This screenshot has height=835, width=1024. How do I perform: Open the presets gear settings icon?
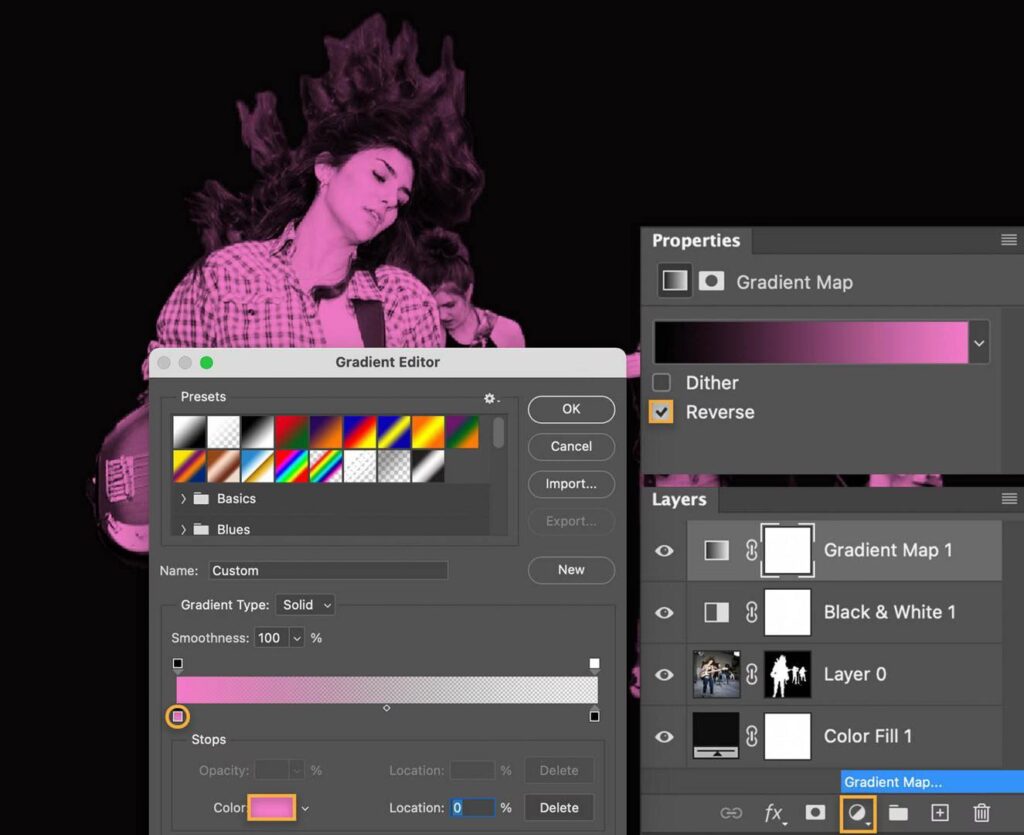pyautogui.click(x=490, y=398)
